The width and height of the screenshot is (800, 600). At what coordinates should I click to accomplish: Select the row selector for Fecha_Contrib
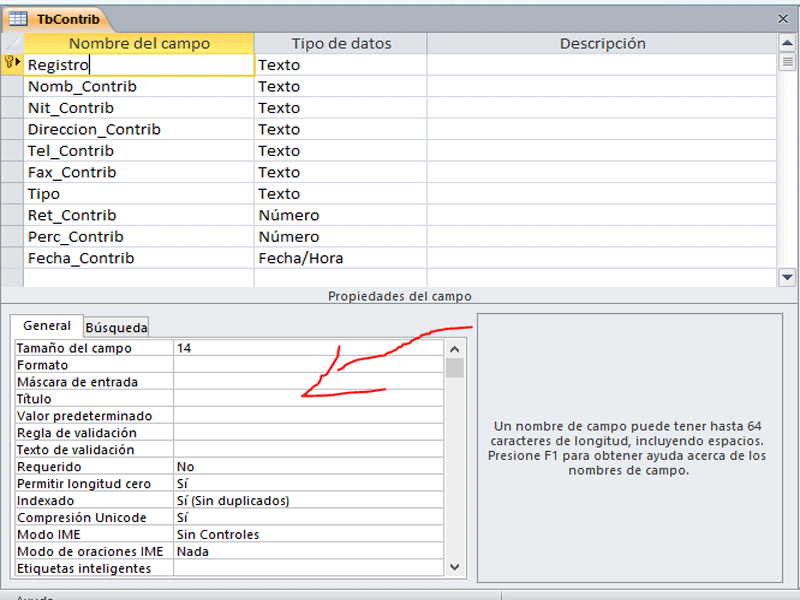10,257
